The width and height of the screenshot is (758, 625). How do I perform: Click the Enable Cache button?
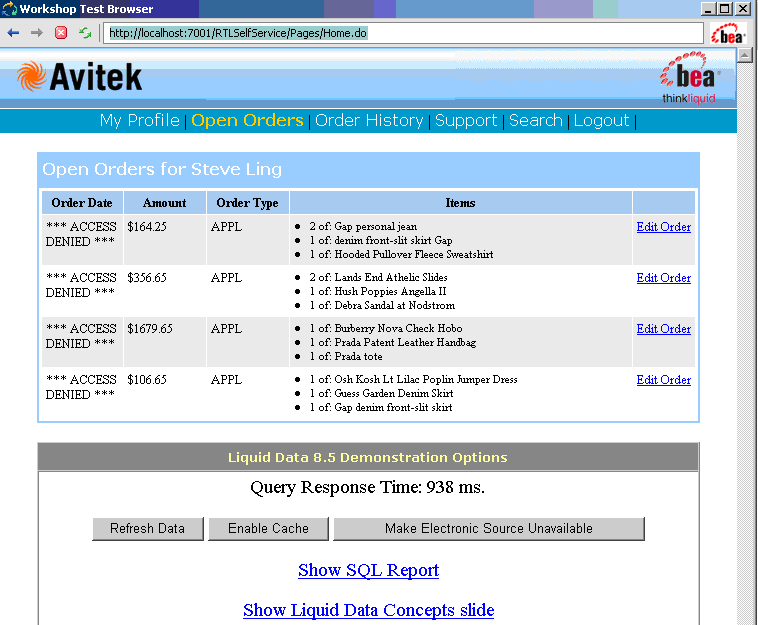(268, 528)
